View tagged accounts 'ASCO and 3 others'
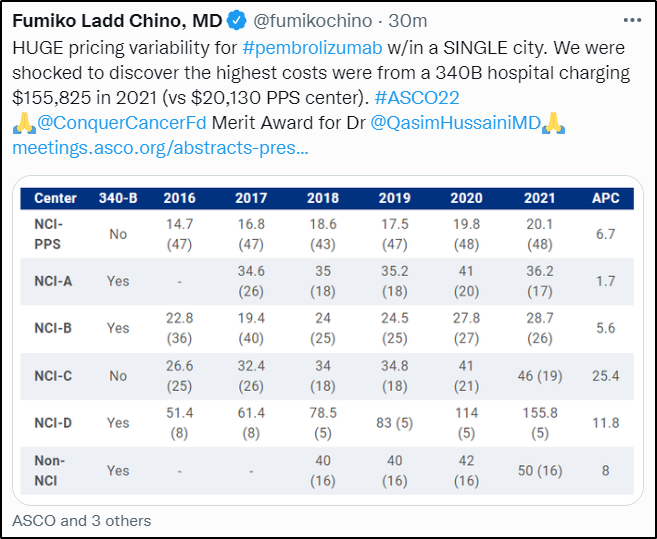 [81, 520]
